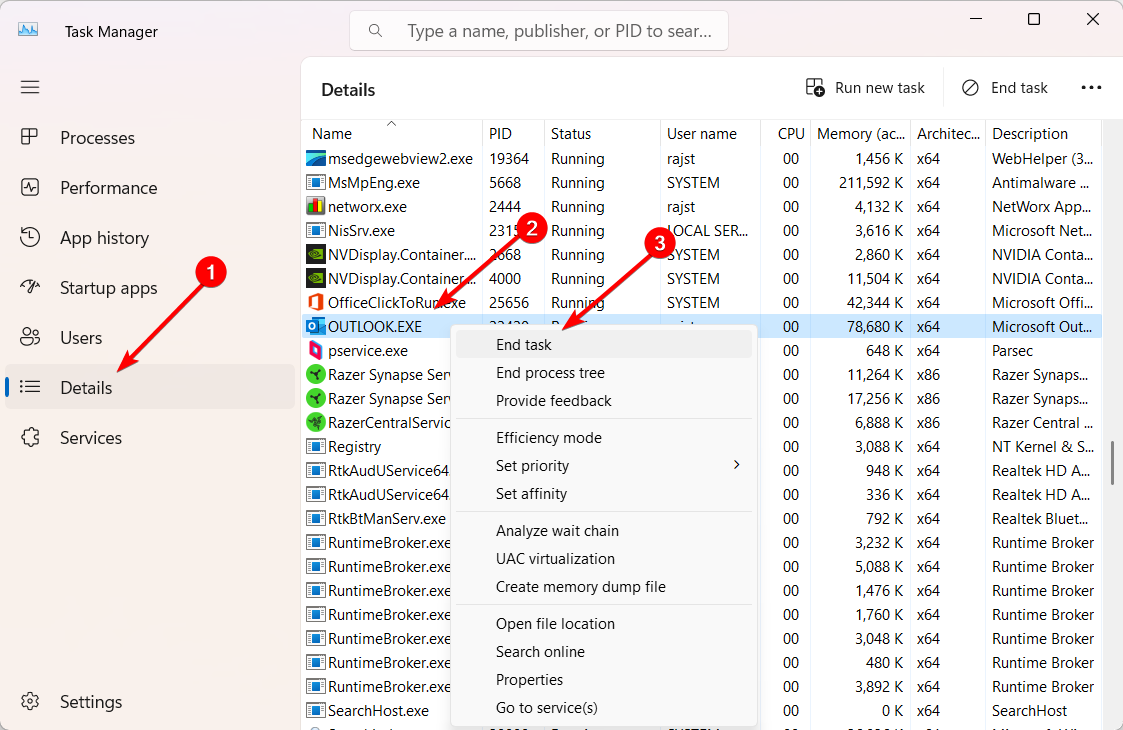Click the Registry process icon
The image size is (1123, 730).
pyautogui.click(x=315, y=446)
